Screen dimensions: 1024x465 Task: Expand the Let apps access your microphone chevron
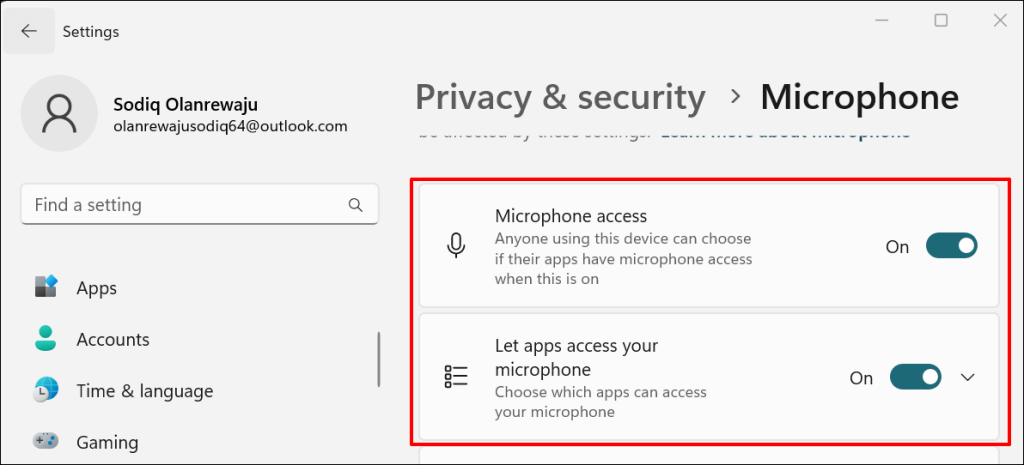[x=968, y=377]
